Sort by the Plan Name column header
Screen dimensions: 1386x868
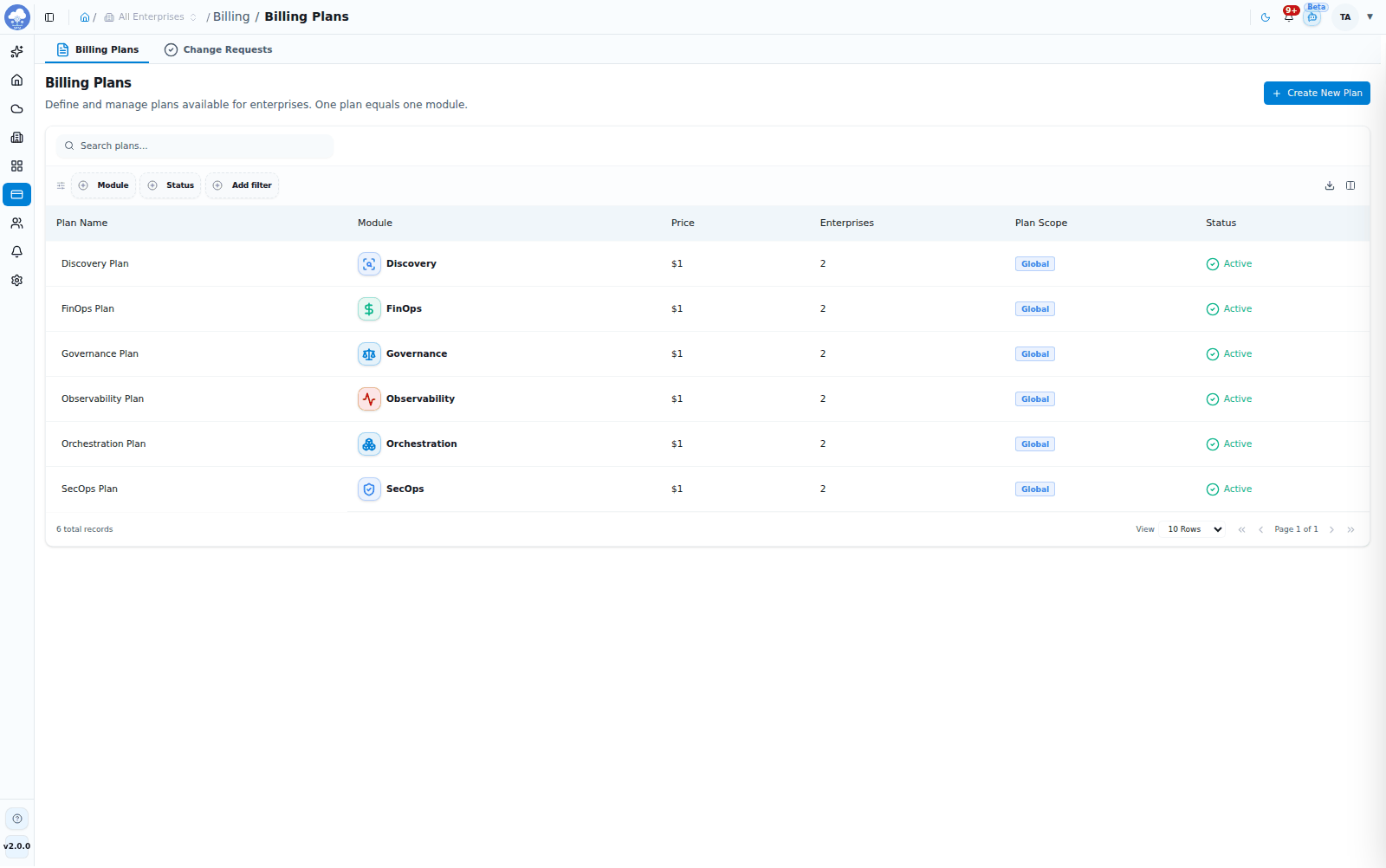click(x=82, y=223)
